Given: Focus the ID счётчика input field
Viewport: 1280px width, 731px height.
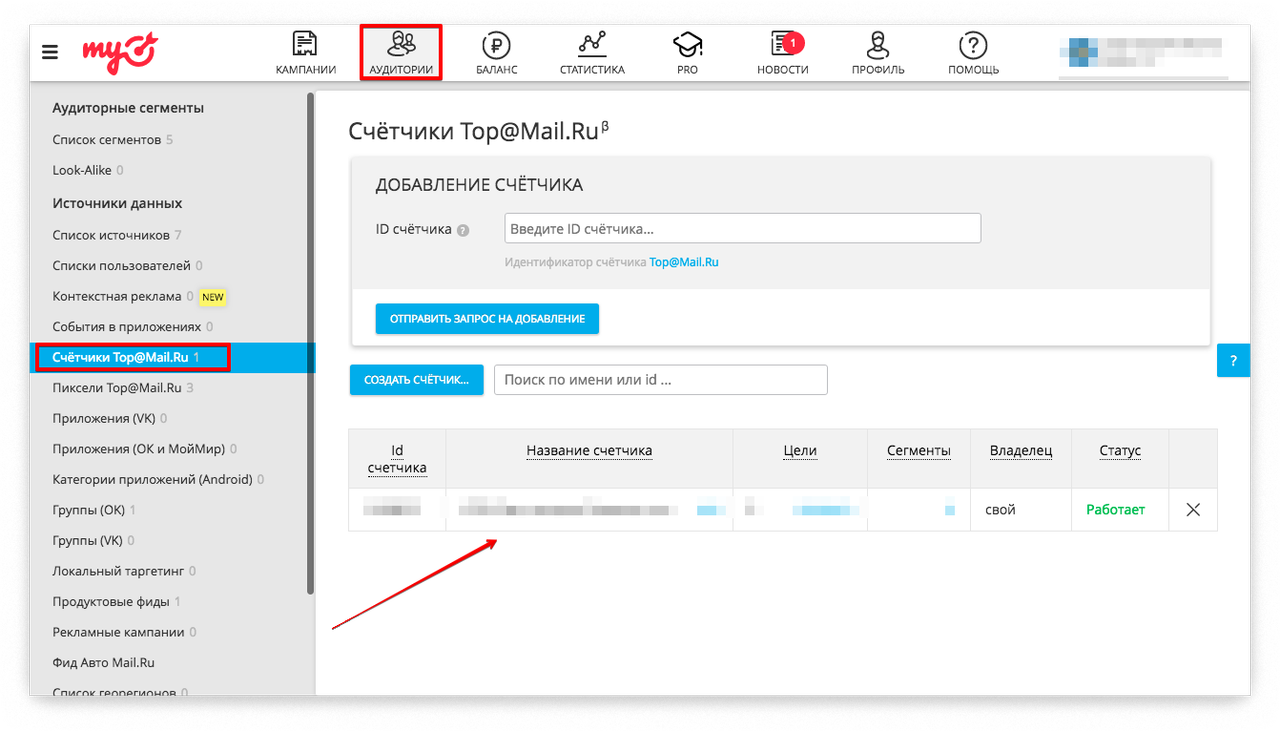Looking at the screenshot, I should click(x=743, y=228).
